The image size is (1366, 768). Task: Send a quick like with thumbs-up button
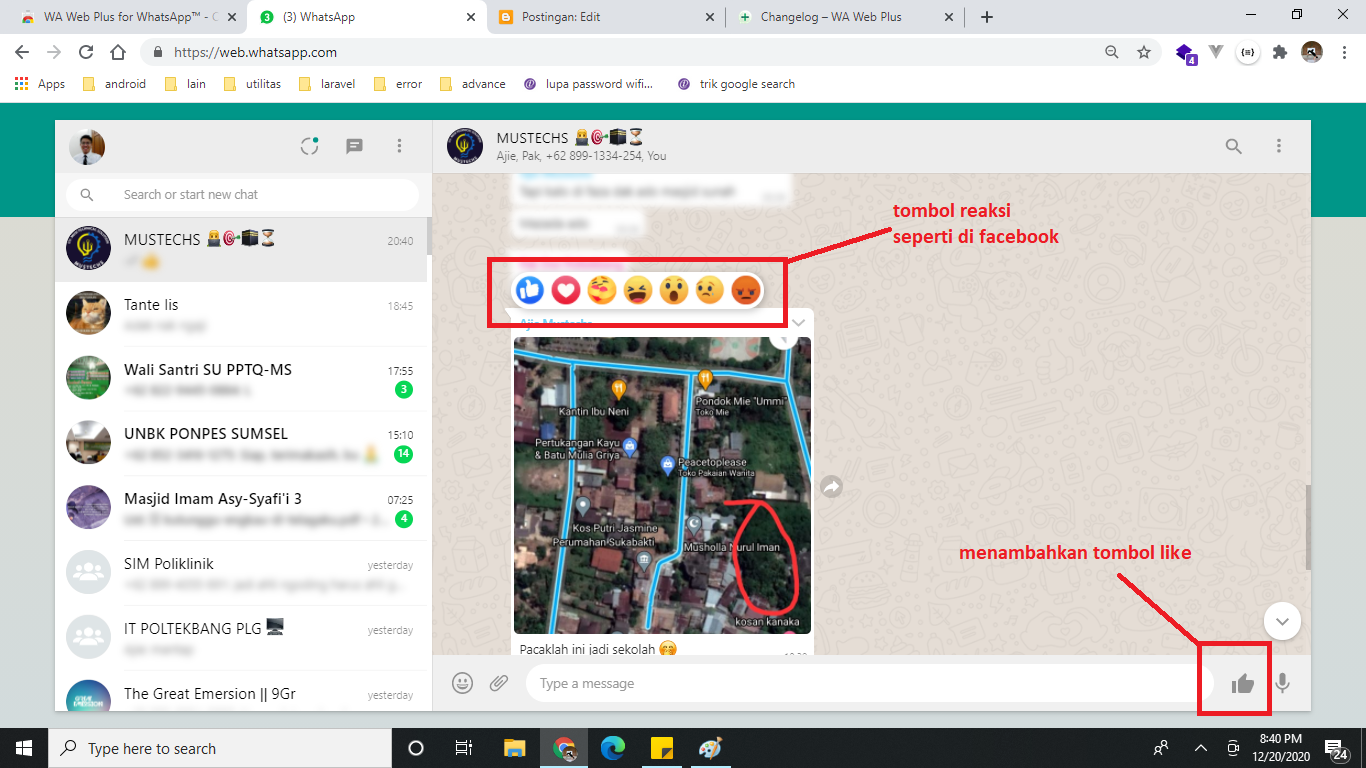[x=1243, y=684]
